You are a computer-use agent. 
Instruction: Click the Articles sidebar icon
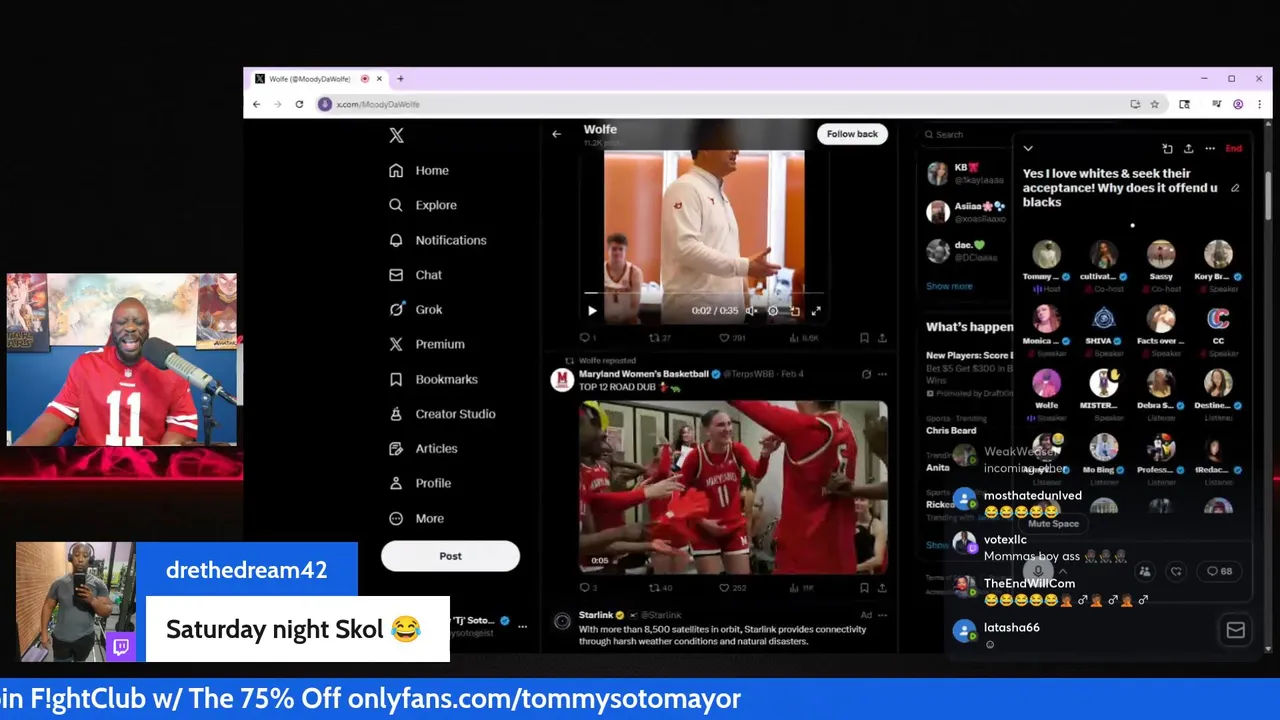396,449
